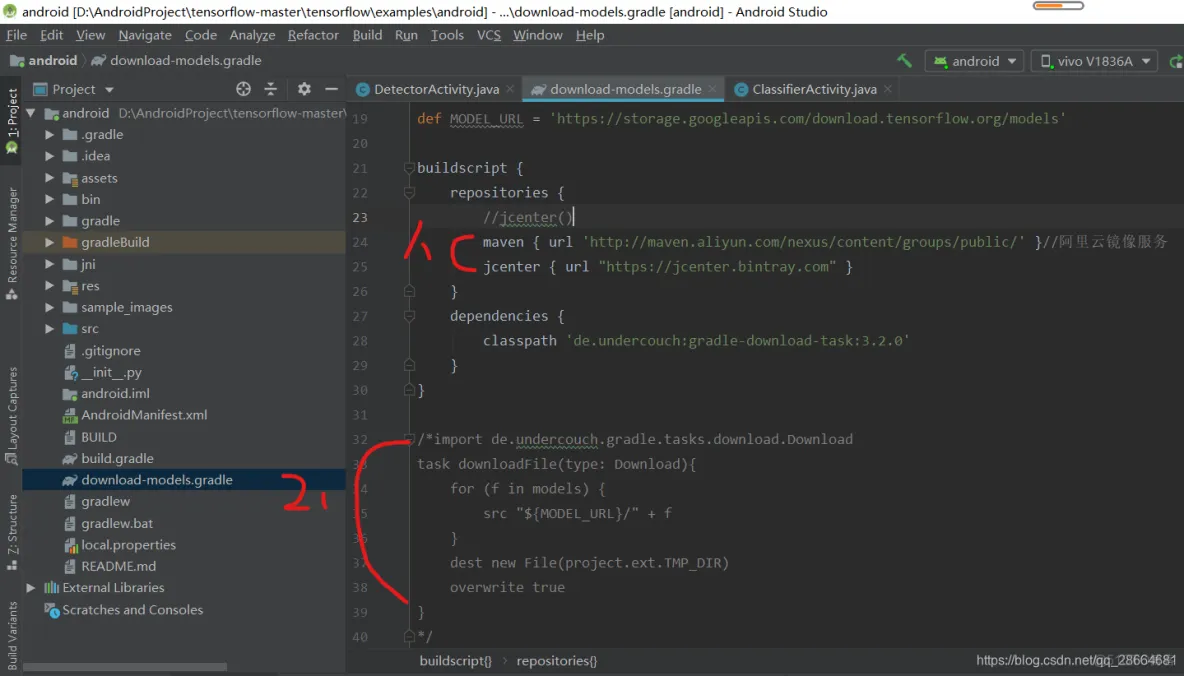Expand the src folder
1184x676 pixels.
49,329
